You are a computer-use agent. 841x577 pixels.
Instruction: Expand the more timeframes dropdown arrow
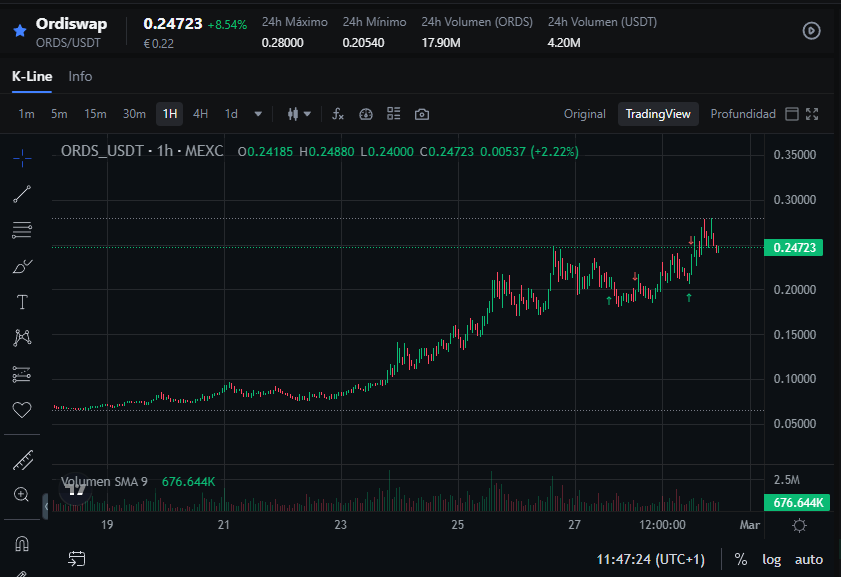coord(258,114)
